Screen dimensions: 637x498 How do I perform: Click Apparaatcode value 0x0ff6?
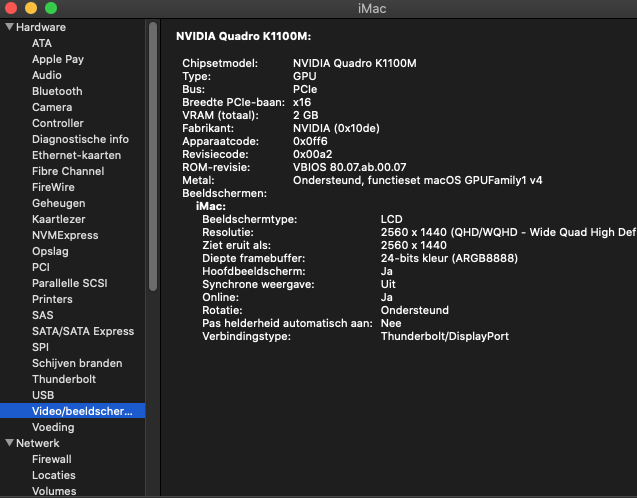pyautogui.click(x=310, y=141)
